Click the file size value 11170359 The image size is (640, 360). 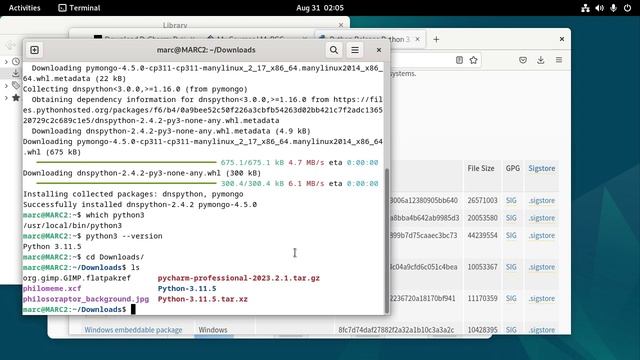pyautogui.click(x=482, y=298)
